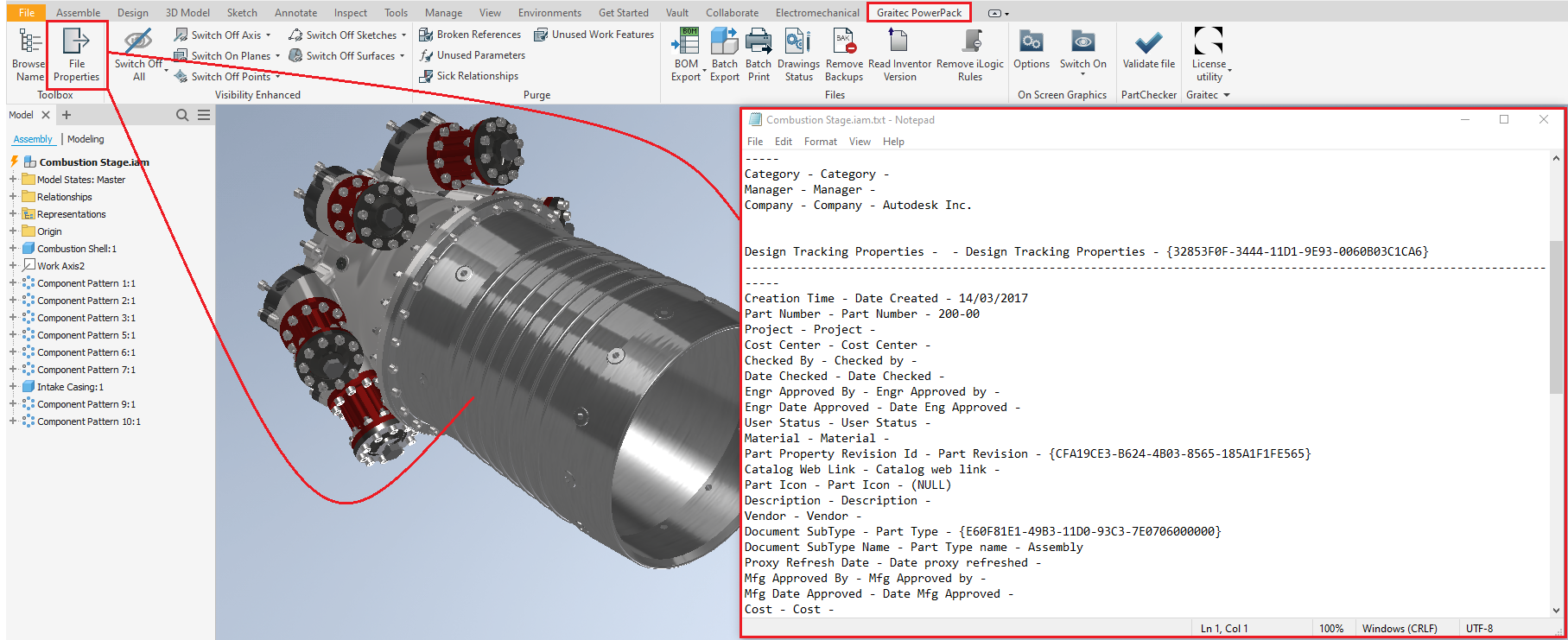
Task: Switch to the Graitec PowerPack ribbon tab
Action: (x=919, y=13)
